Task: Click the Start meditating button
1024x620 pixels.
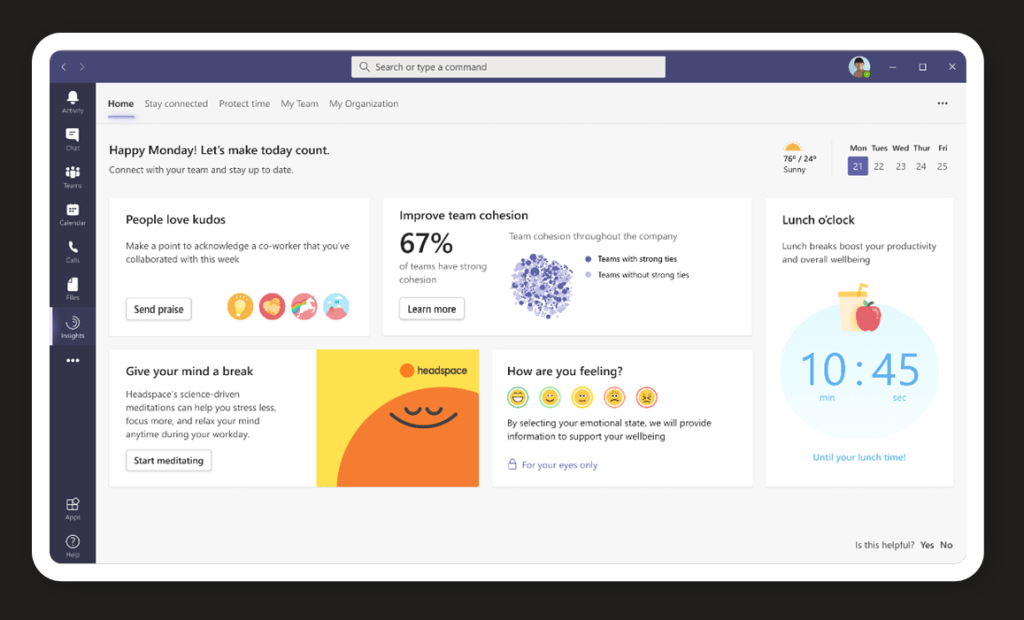Action: point(168,460)
